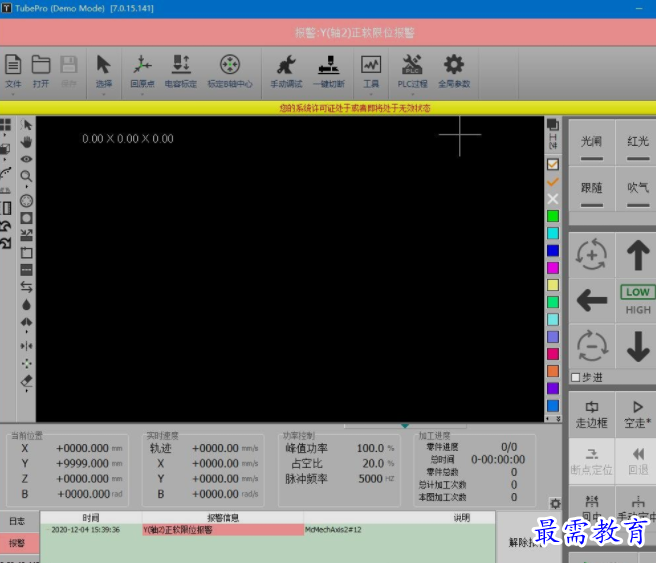
Task: Click the water drop icon in left sidebar
Action: 26,305
